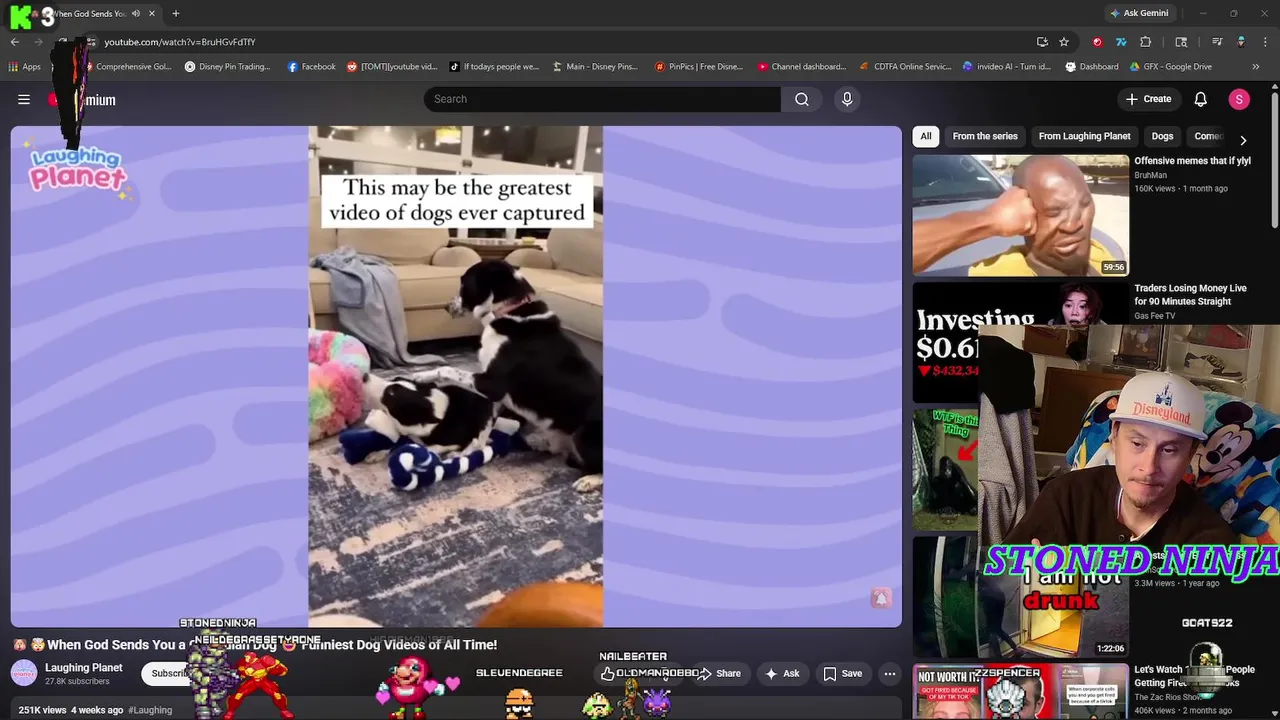Select the Comedy filter chip
This screenshot has height=720, width=1280.
tap(1207, 136)
